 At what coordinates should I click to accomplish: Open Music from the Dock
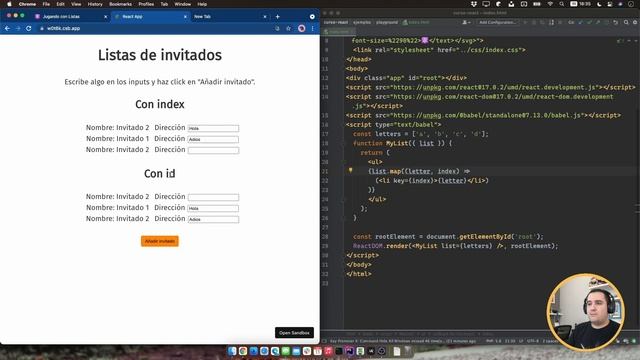pyautogui.click(x=328, y=351)
